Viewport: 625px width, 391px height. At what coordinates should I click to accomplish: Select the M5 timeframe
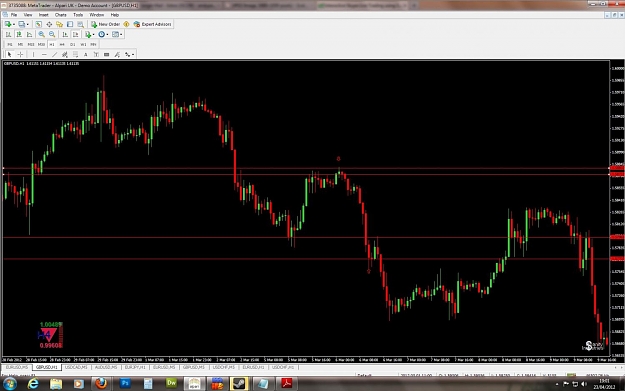coord(20,44)
